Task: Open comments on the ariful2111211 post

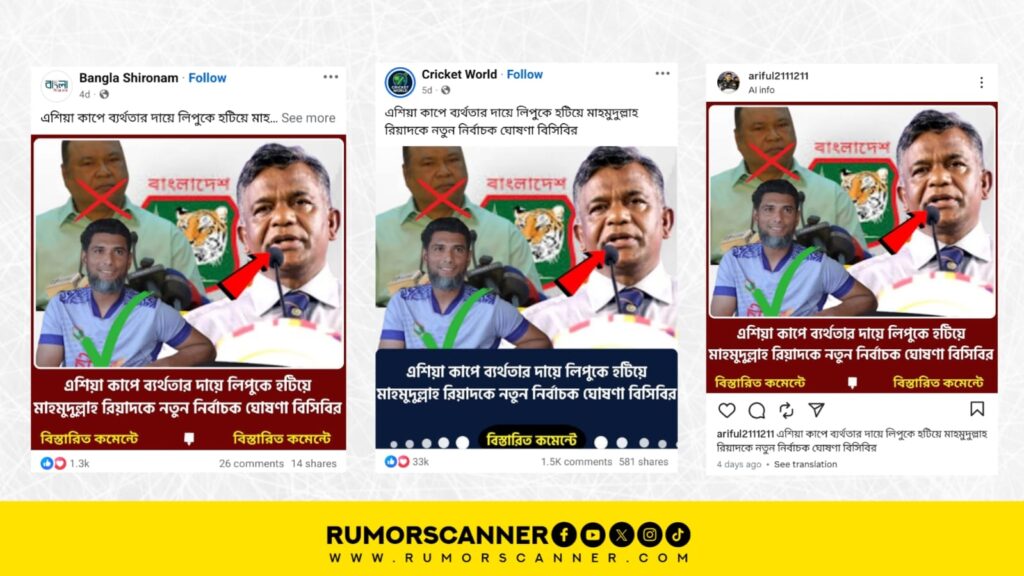Action: coord(757,410)
